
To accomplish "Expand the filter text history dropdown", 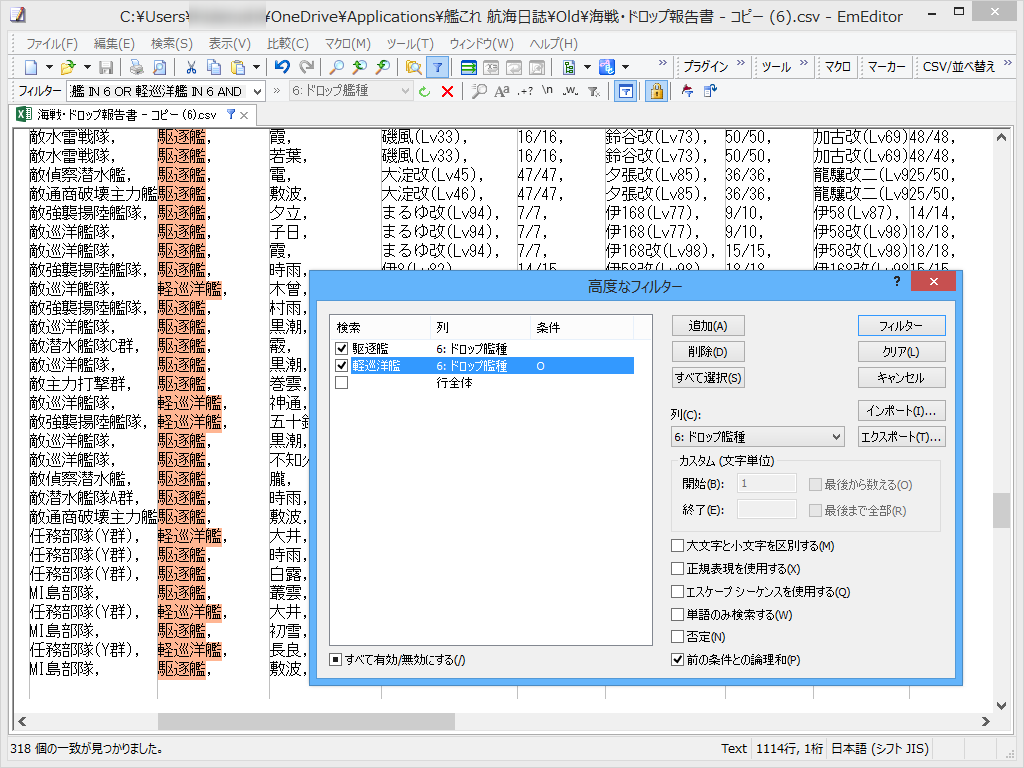I will tap(257, 91).
